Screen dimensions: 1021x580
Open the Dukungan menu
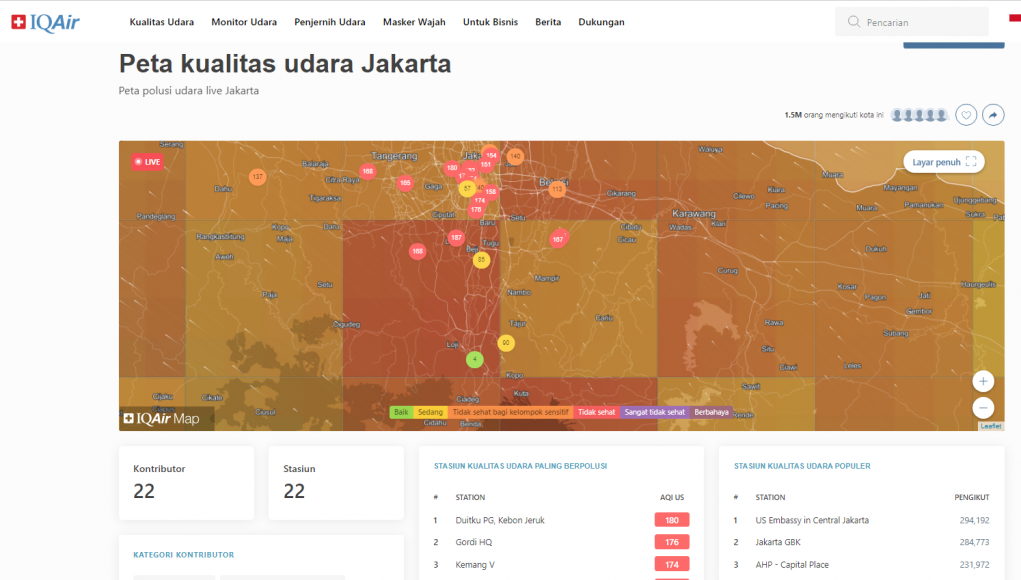click(601, 22)
